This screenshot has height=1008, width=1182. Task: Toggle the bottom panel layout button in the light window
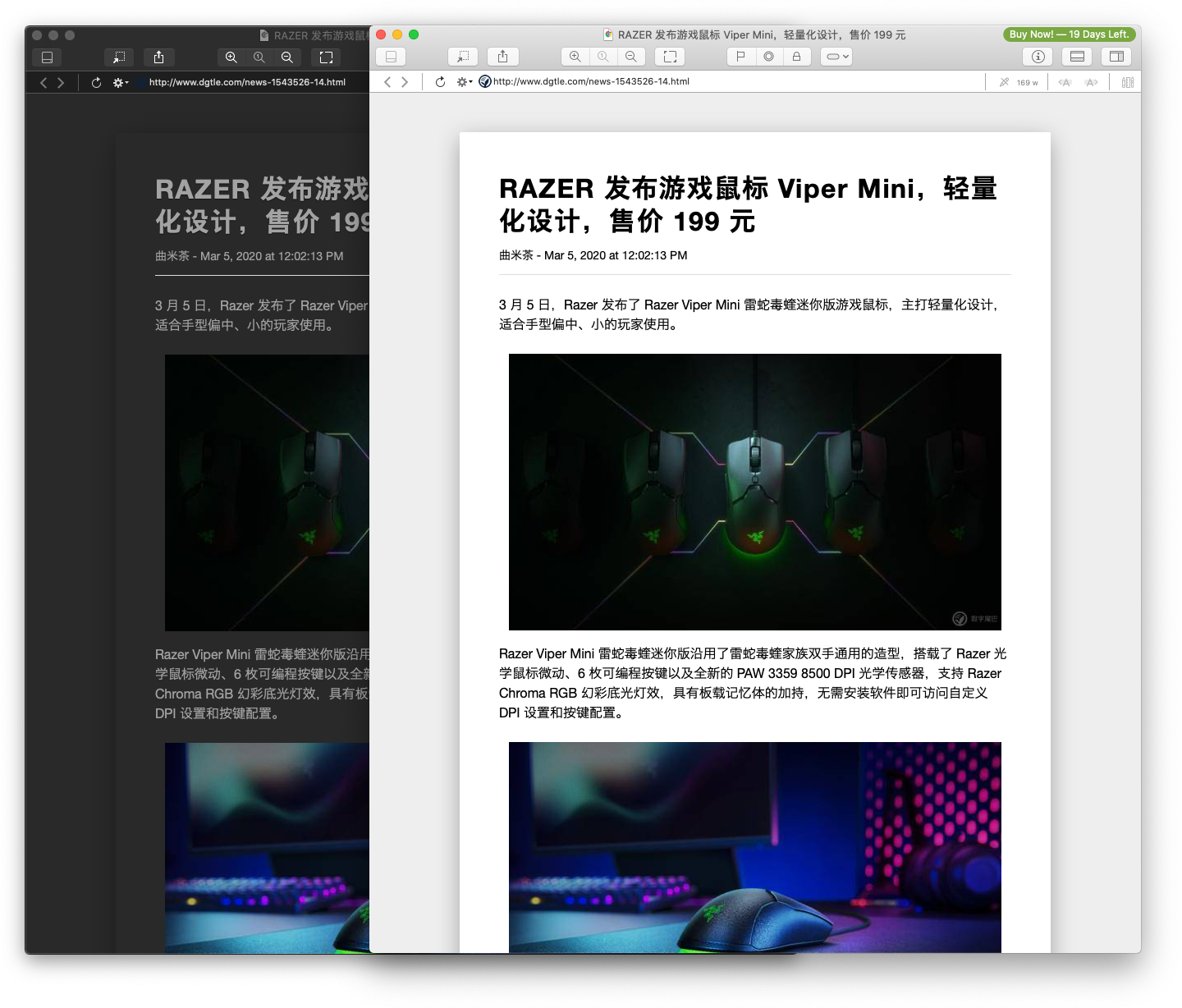pos(1077,57)
